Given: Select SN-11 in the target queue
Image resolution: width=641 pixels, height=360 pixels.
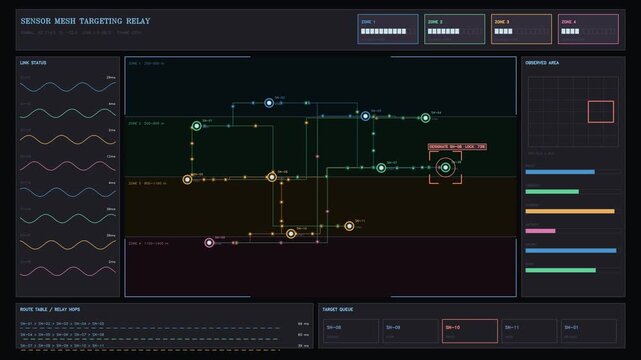Looking at the screenshot, I should [529, 331].
